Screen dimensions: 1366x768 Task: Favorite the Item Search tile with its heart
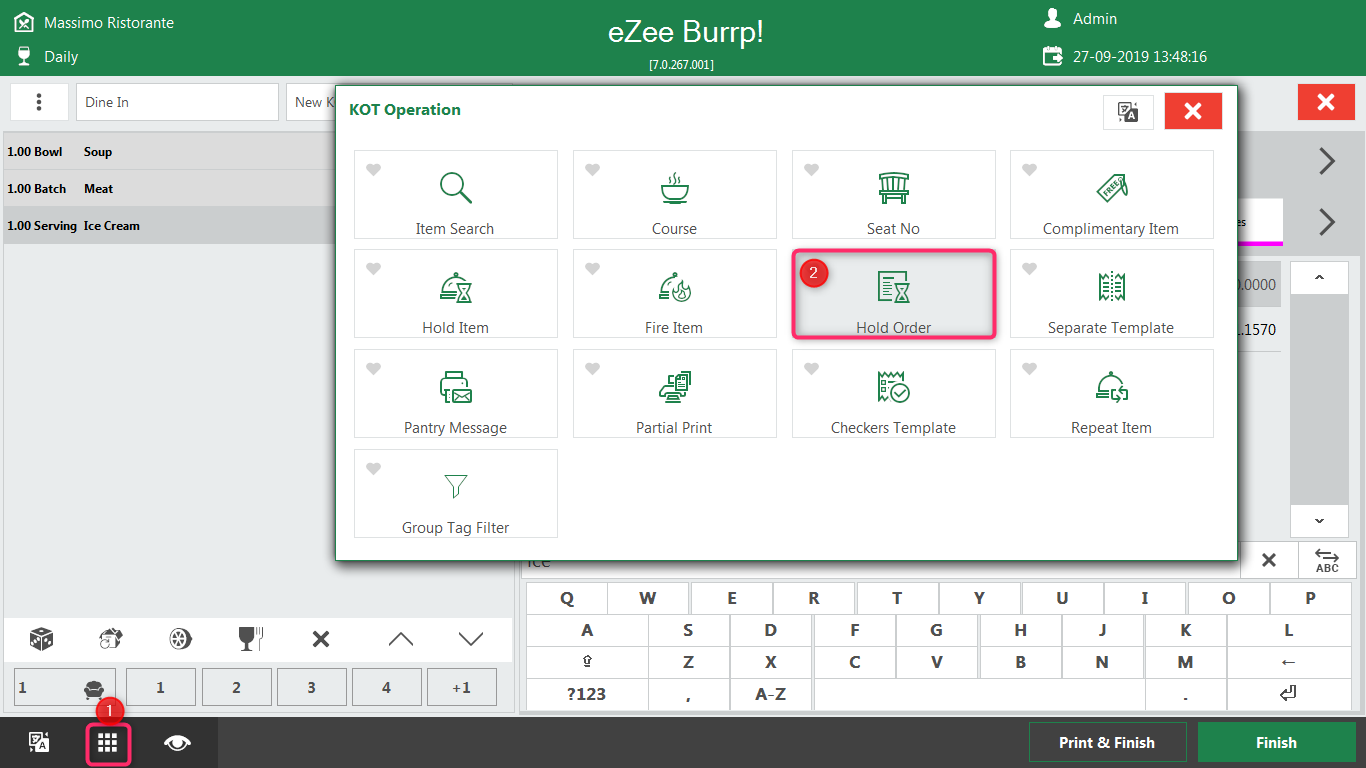point(373,170)
